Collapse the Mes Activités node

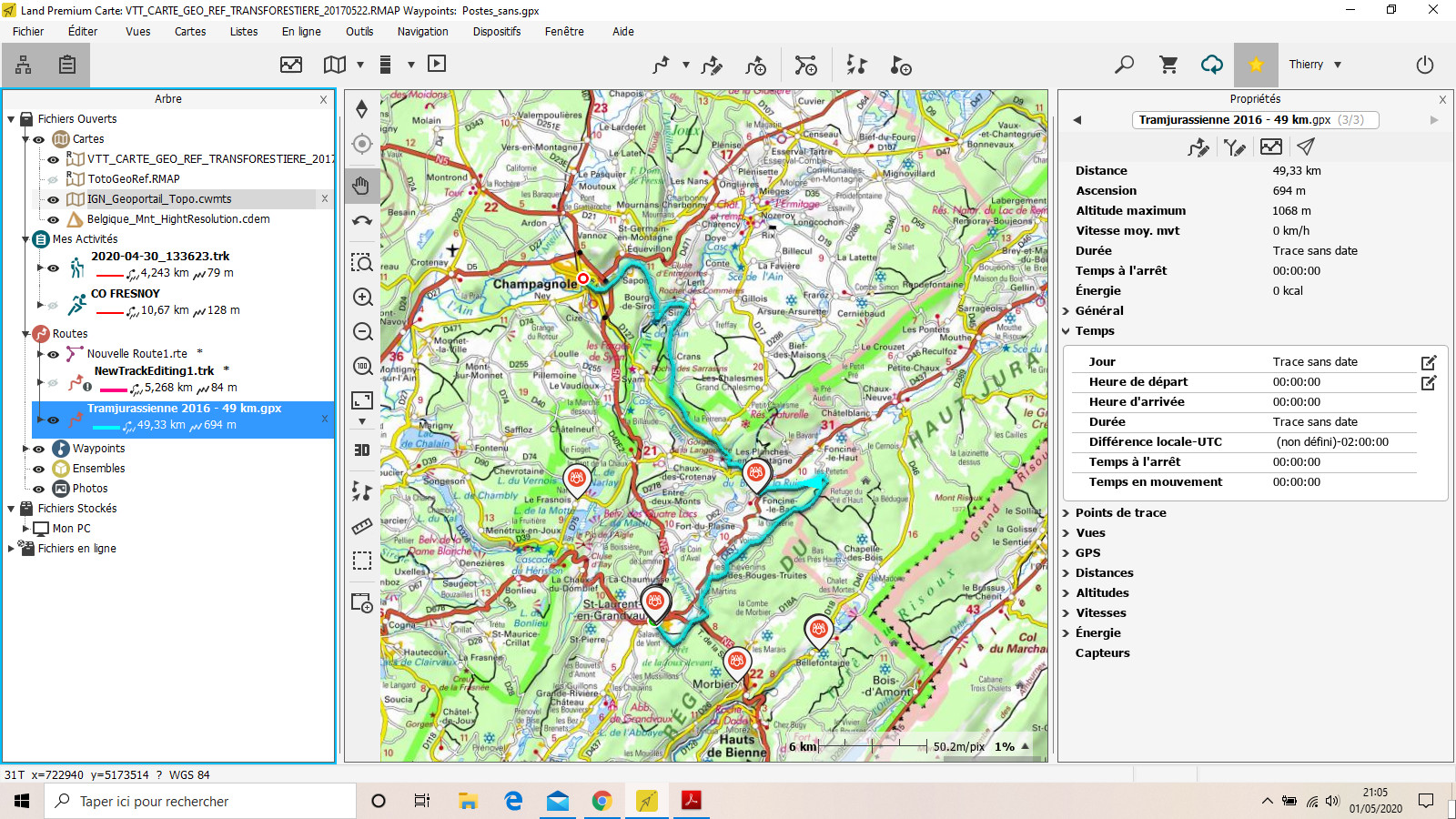click(25, 239)
